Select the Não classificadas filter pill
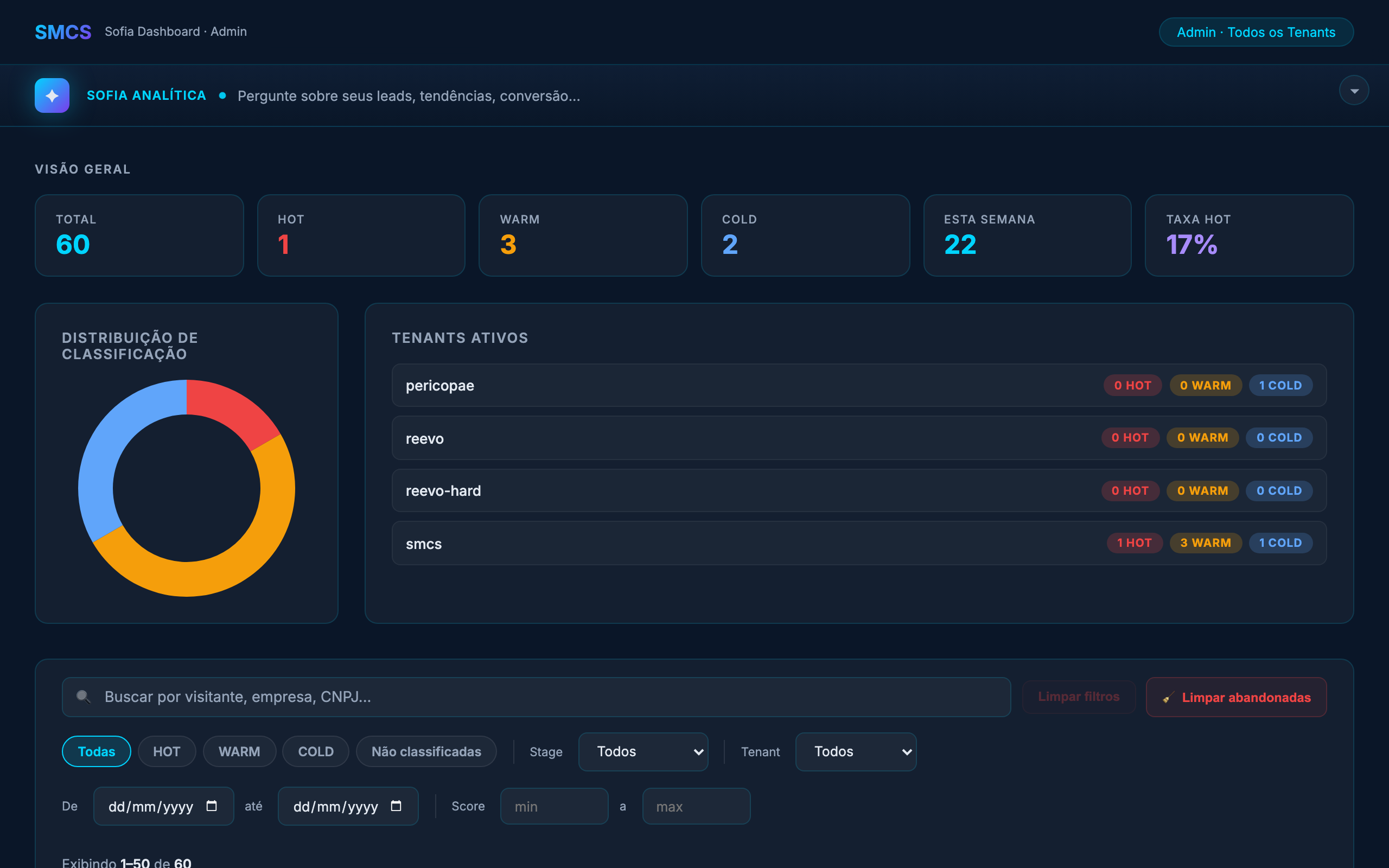This screenshot has width=1389, height=868. [426, 751]
